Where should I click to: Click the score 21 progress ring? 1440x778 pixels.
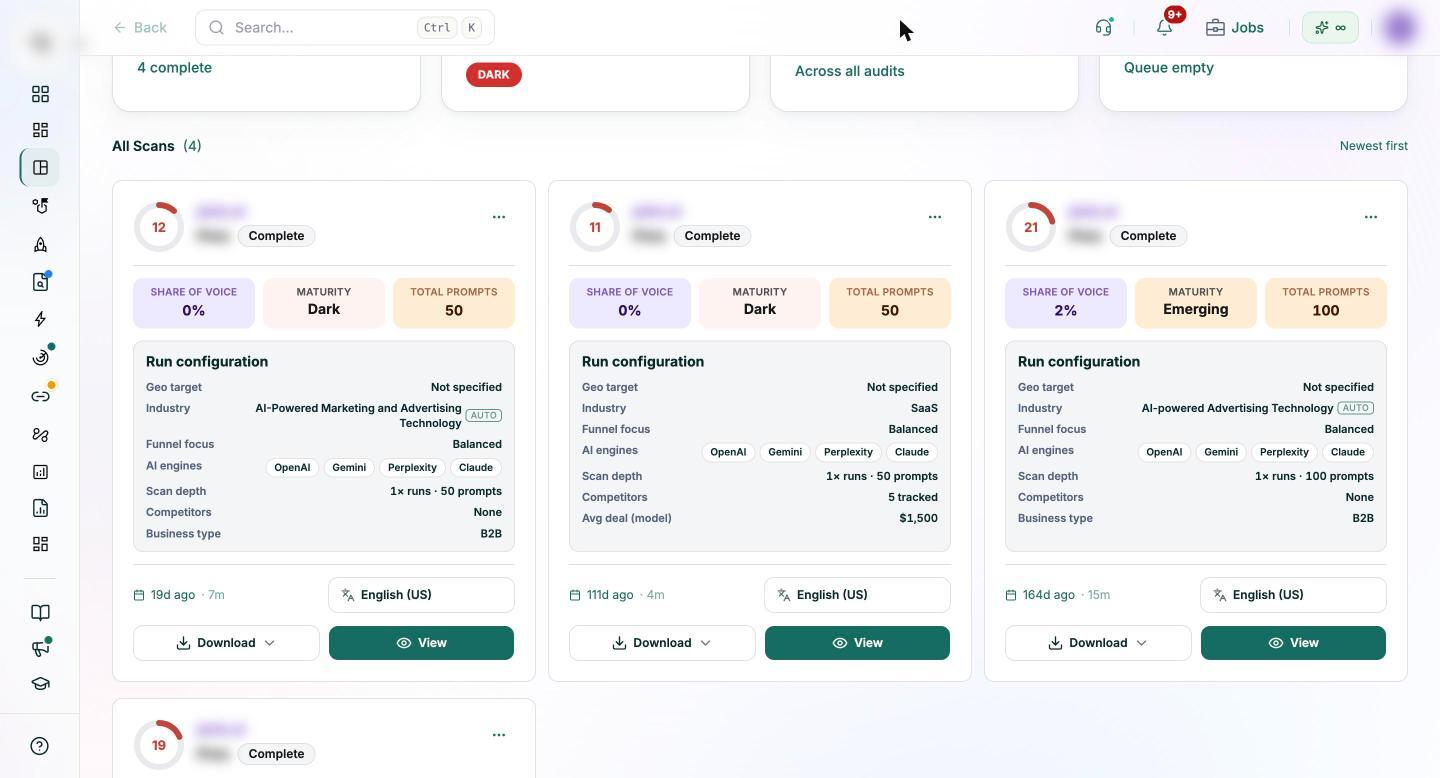pyautogui.click(x=1031, y=227)
